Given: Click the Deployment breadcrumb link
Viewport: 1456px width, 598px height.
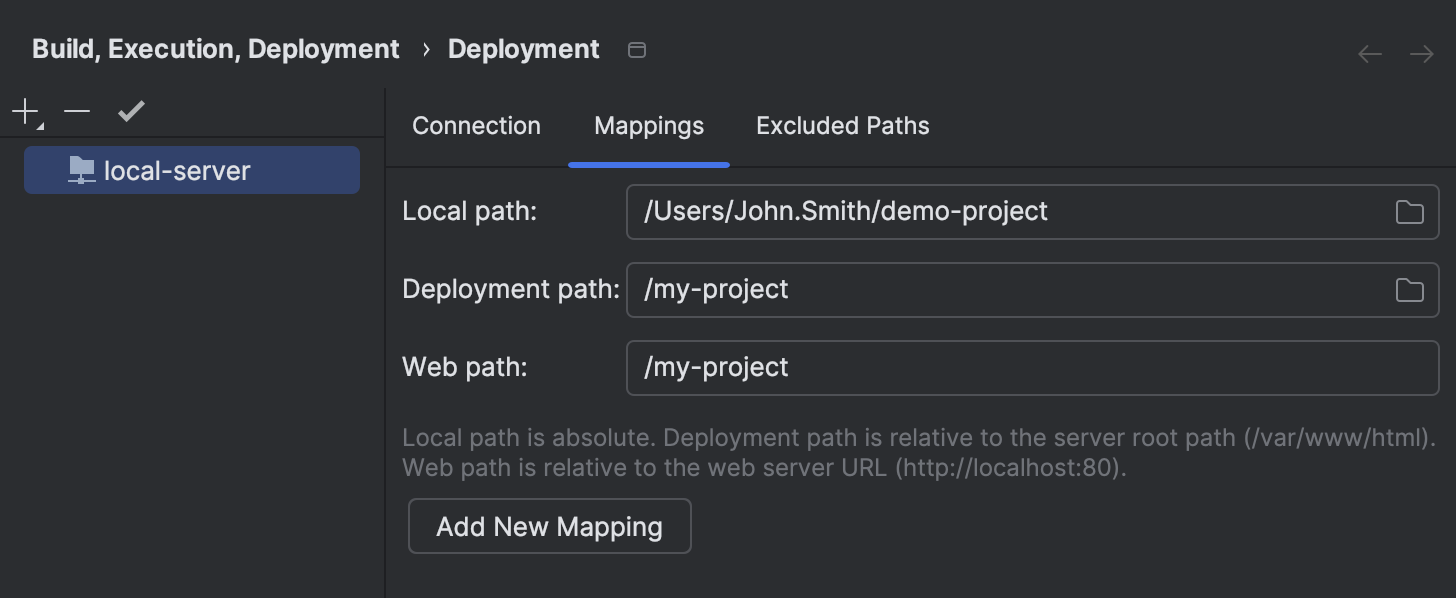Looking at the screenshot, I should (523, 48).
